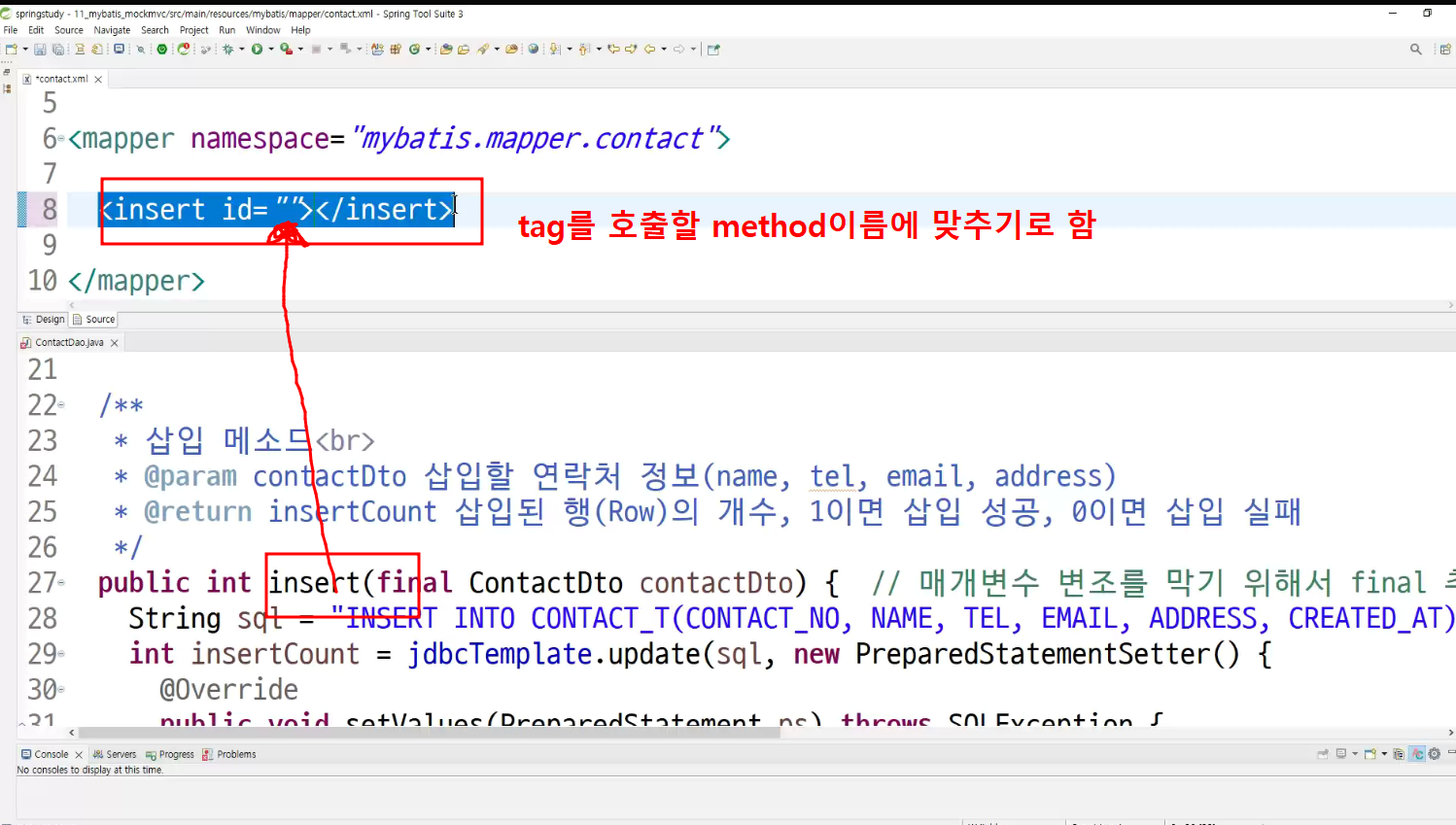Start debugging with the bug icon
Screen dimensions: 1456x825
tap(227, 49)
